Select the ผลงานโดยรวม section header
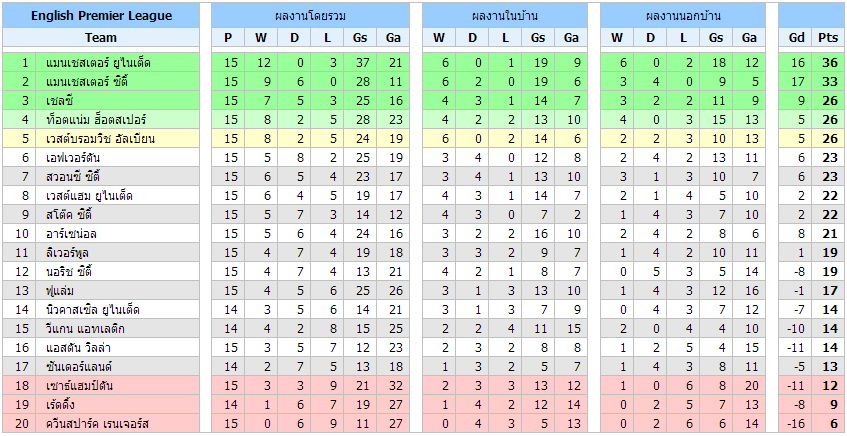This screenshot has height=436, width=847. (x=310, y=16)
